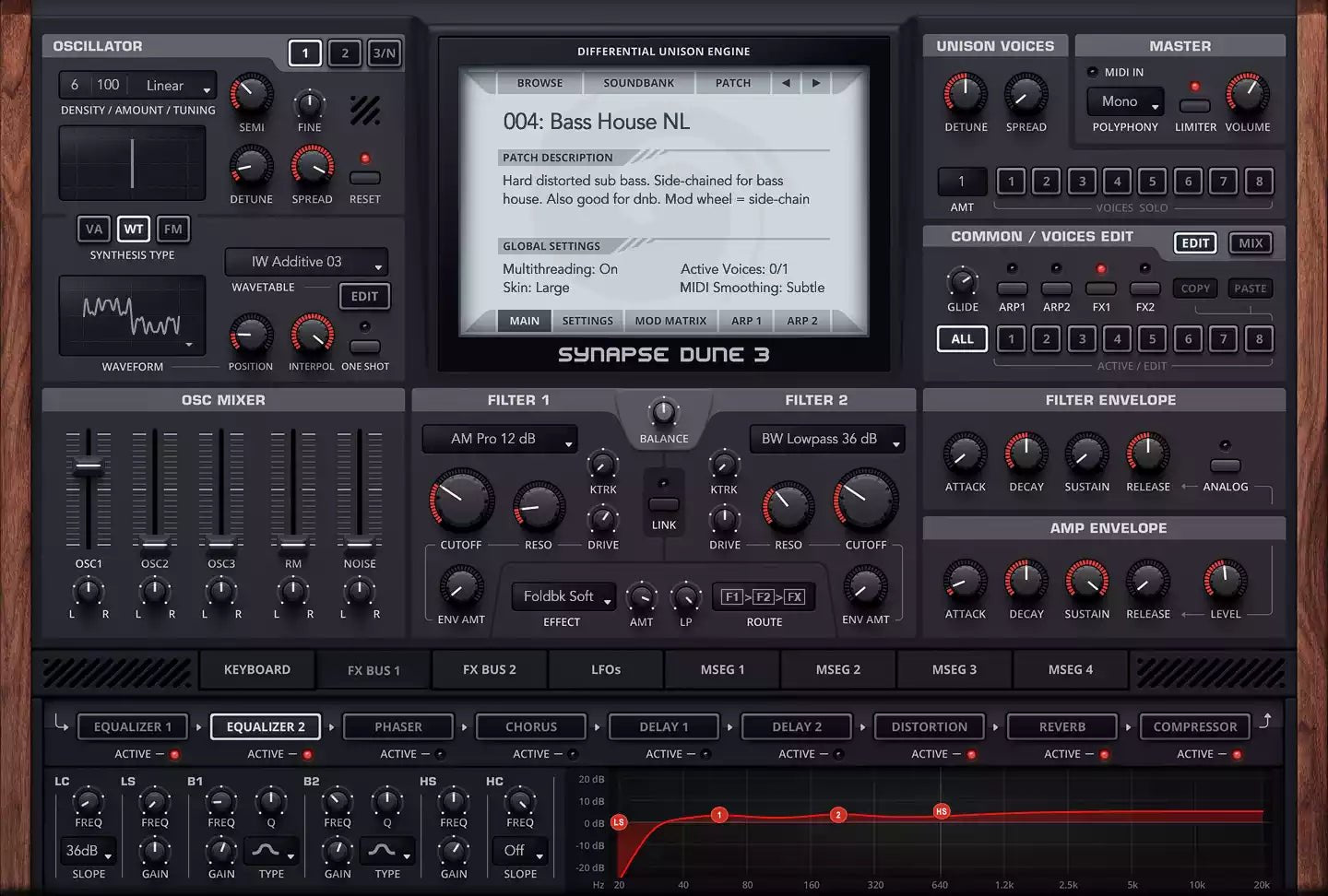
Task: Click the previous patch arrow
Action: 786,83
